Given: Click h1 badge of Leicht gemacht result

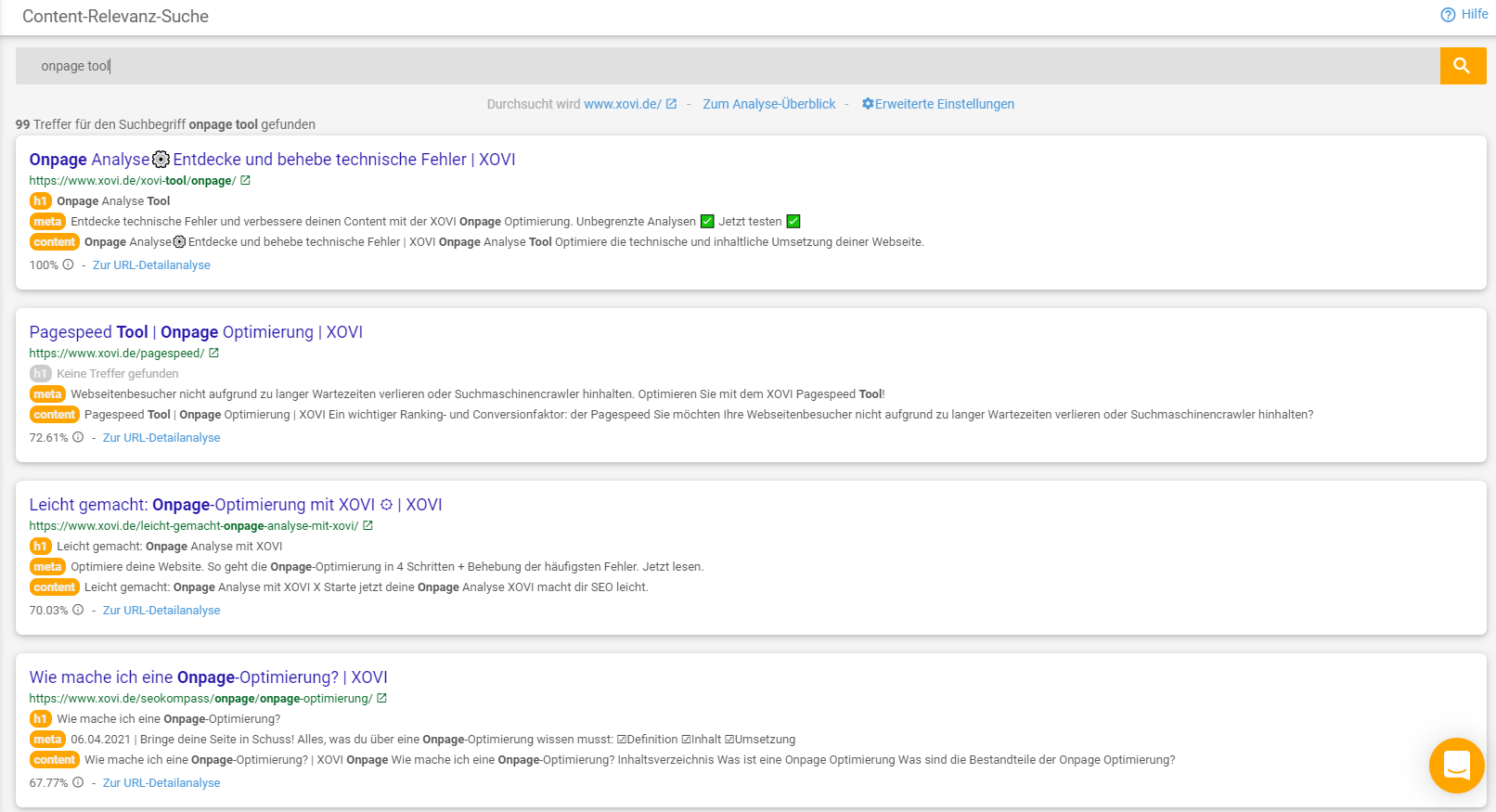Looking at the screenshot, I should pyautogui.click(x=40, y=547).
